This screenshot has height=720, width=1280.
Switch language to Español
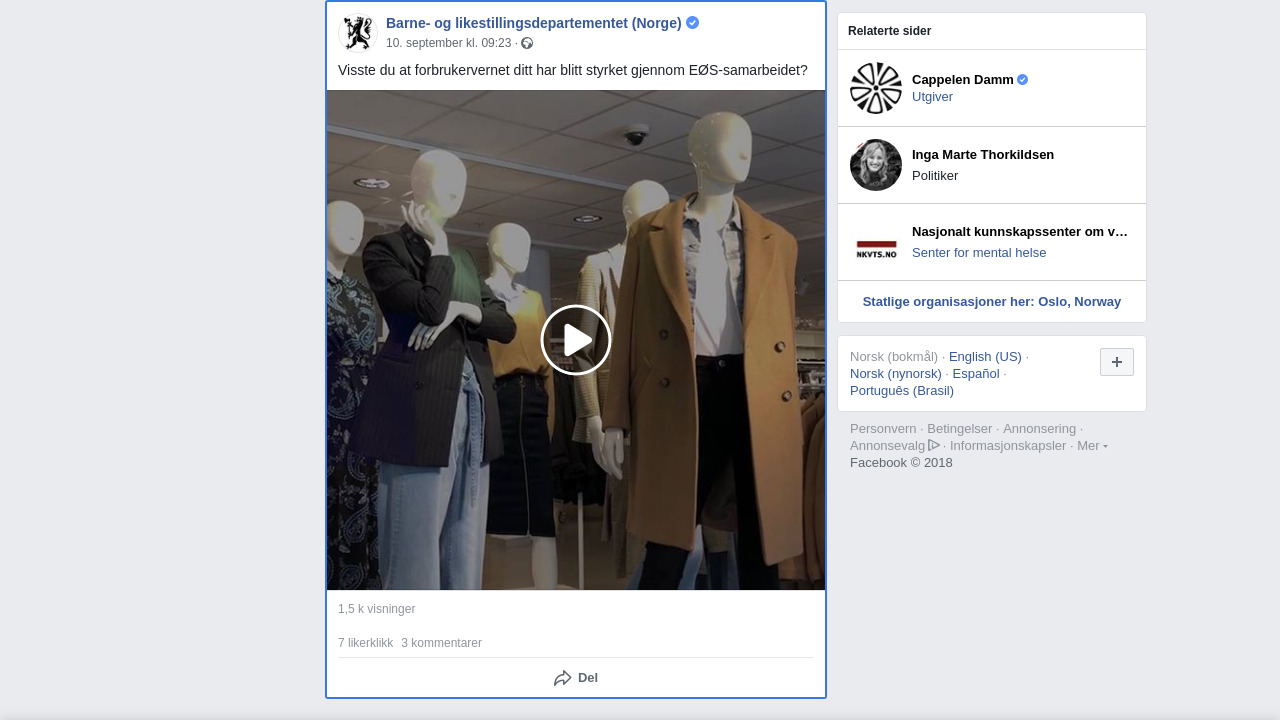click(x=976, y=374)
